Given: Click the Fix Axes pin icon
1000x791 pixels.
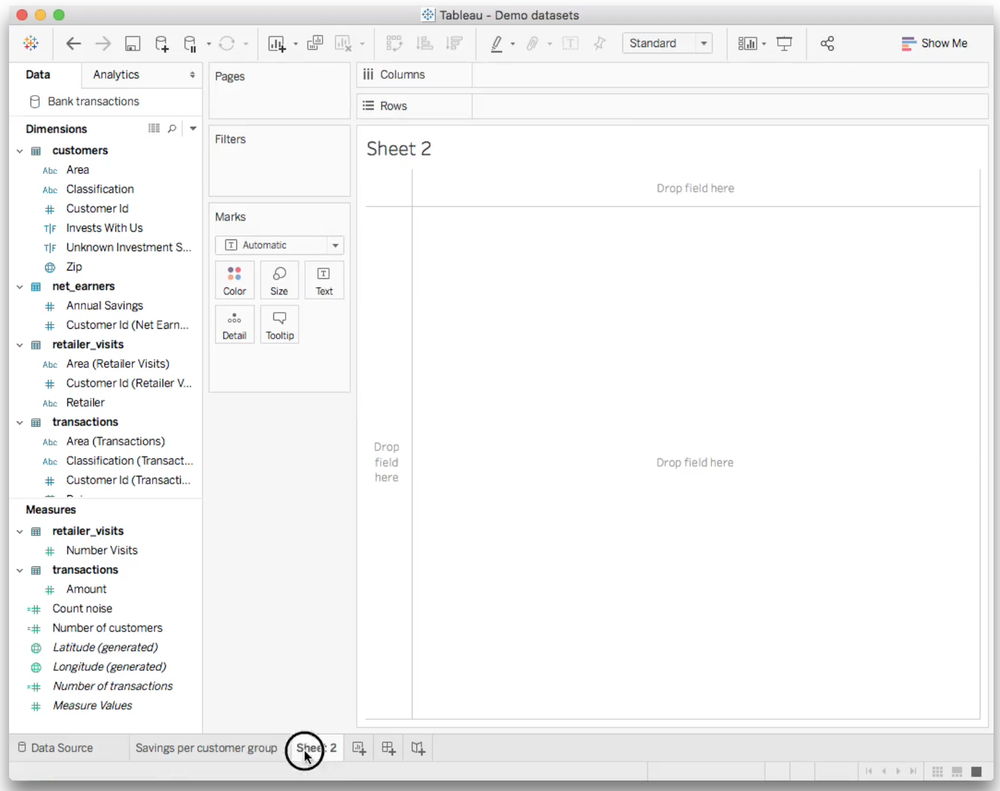Looking at the screenshot, I should pyautogui.click(x=599, y=43).
